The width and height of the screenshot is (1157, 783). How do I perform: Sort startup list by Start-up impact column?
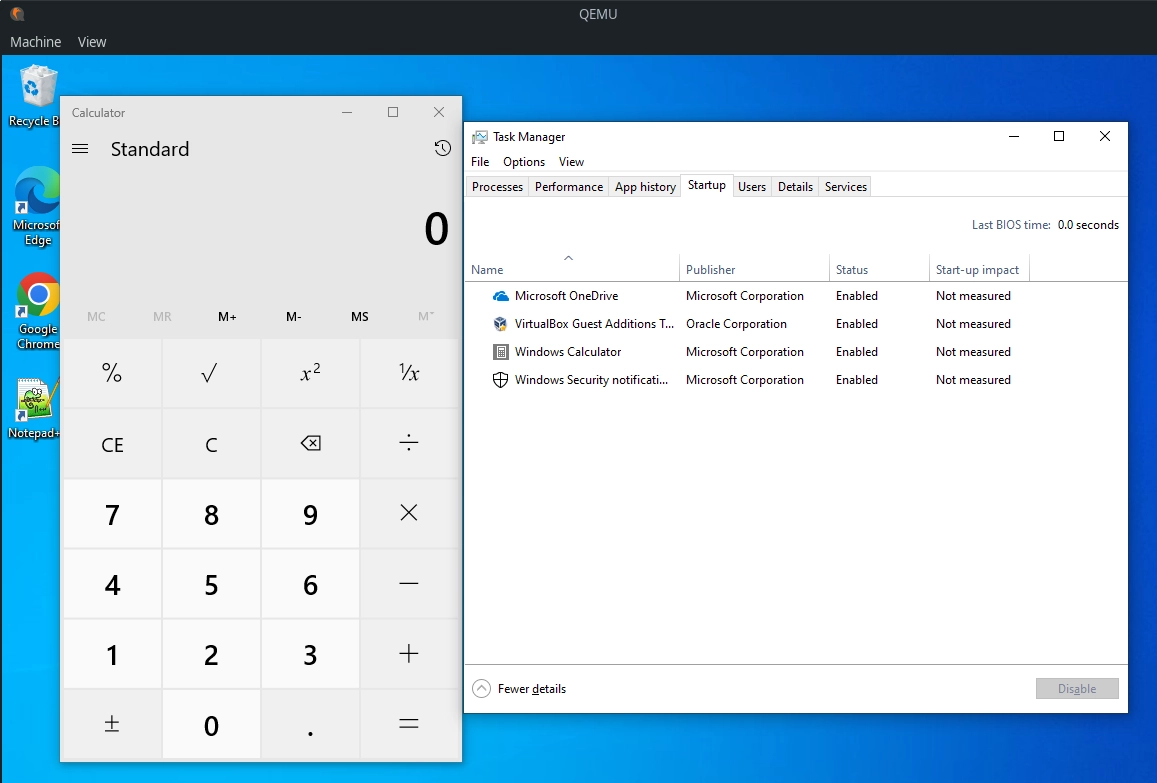[979, 269]
